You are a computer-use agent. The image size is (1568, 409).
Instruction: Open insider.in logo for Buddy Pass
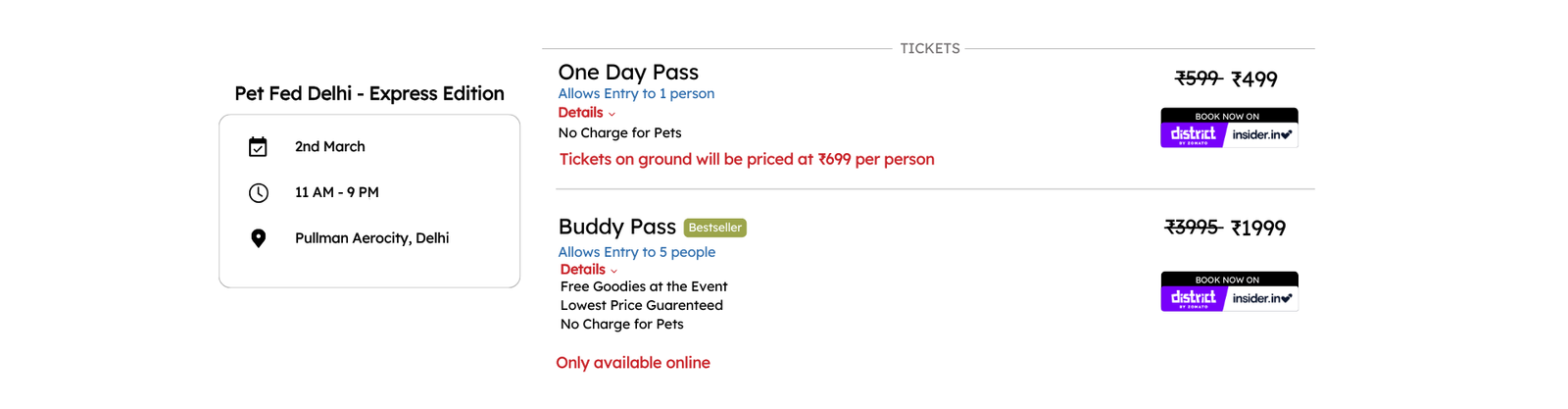point(1262,299)
